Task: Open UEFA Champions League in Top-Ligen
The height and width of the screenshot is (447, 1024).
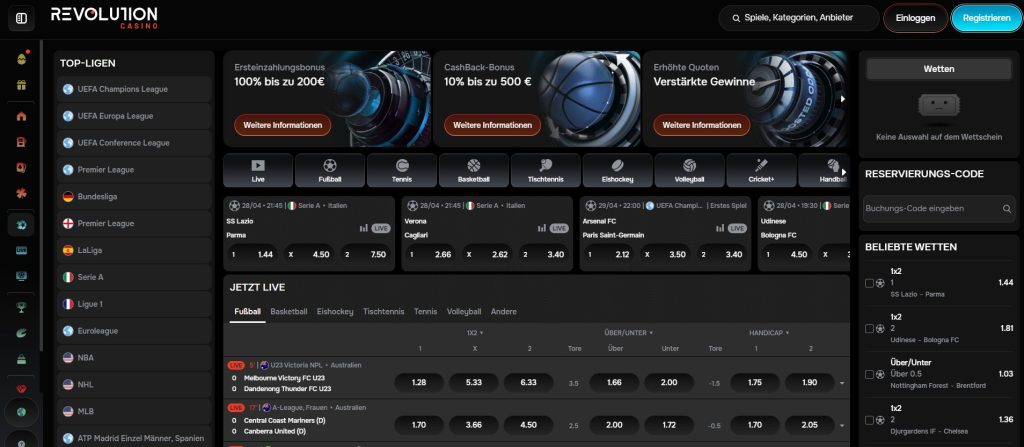Action: 135,90
